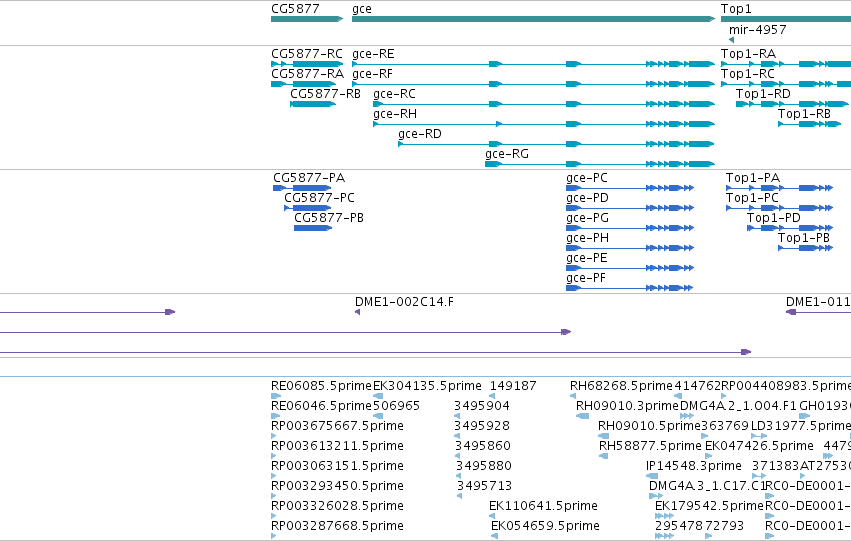The height and width of the screenshot is (541, 851).
Task: Choose the RP003287668.5prime EST
Action: tap(274, 536)
